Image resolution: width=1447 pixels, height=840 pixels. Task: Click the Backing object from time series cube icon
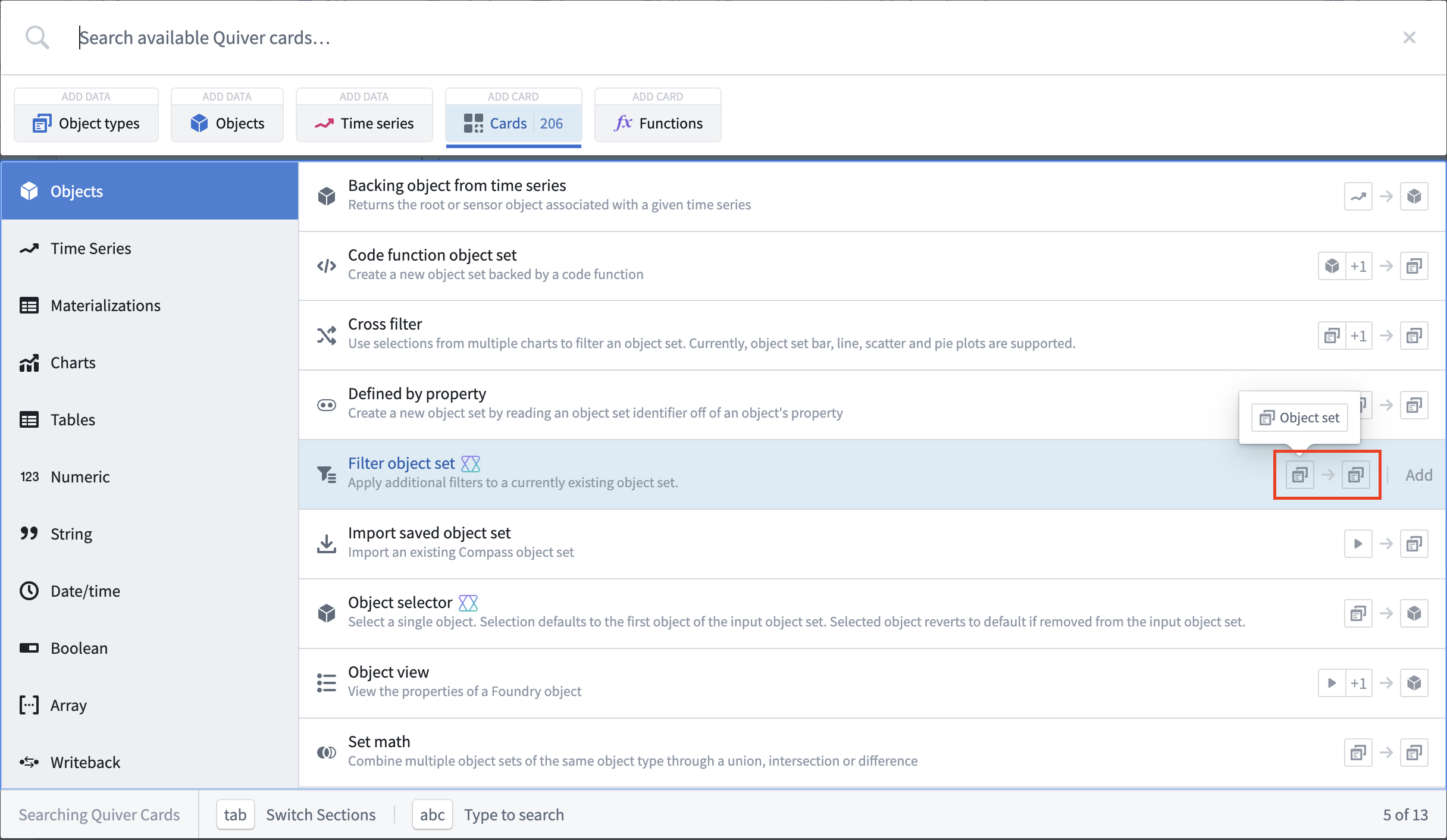(x=327, y=196)
